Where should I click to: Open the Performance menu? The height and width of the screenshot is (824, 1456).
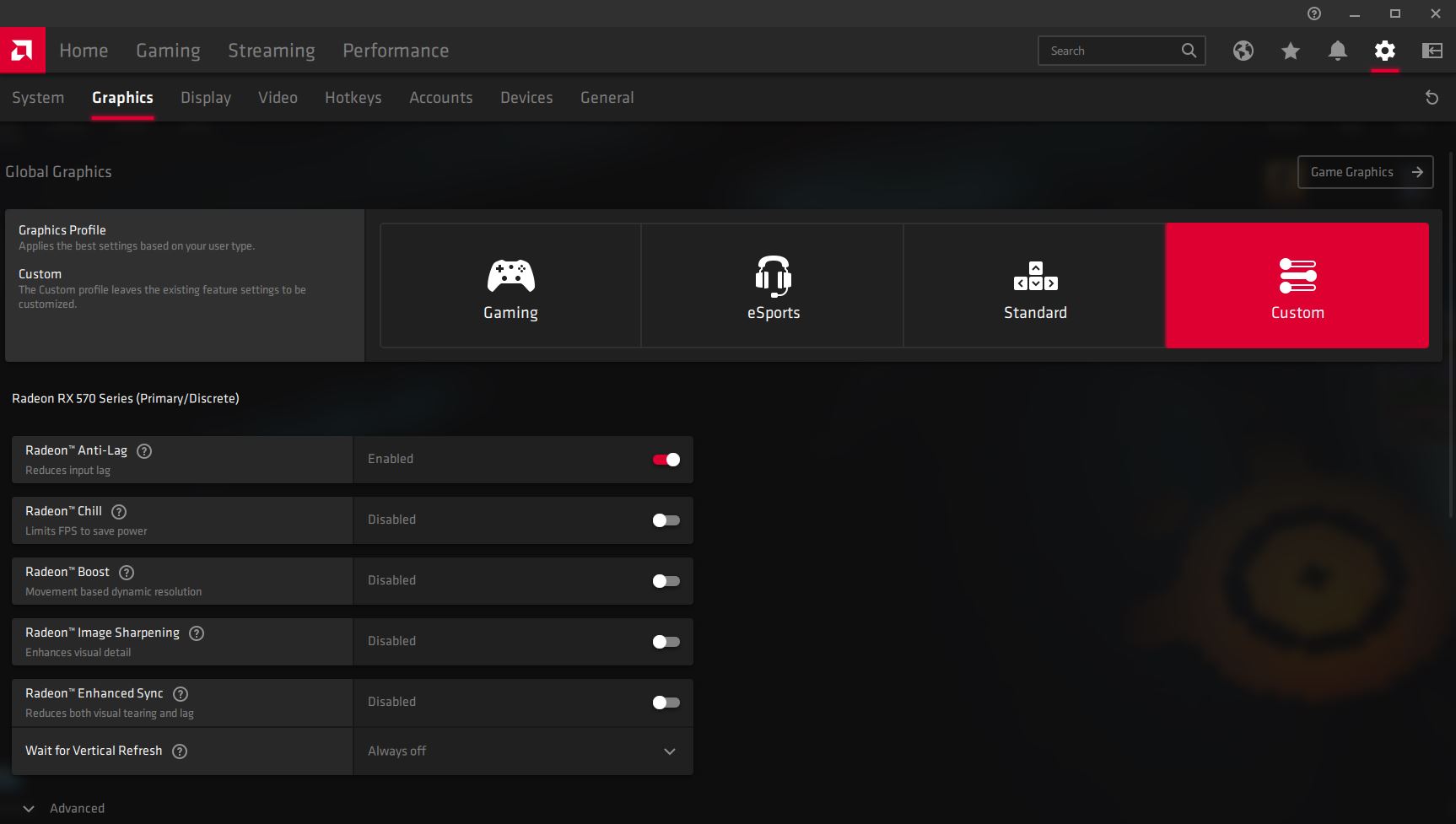[x=396, y=51]
